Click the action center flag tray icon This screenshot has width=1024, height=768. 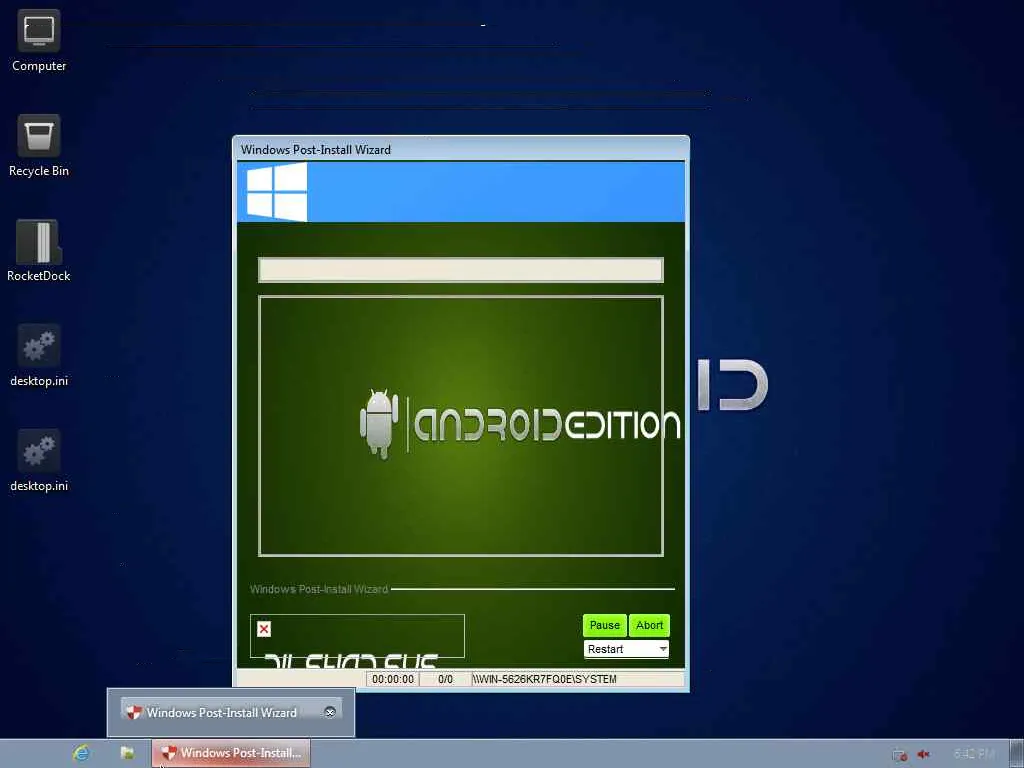point(900,754)
